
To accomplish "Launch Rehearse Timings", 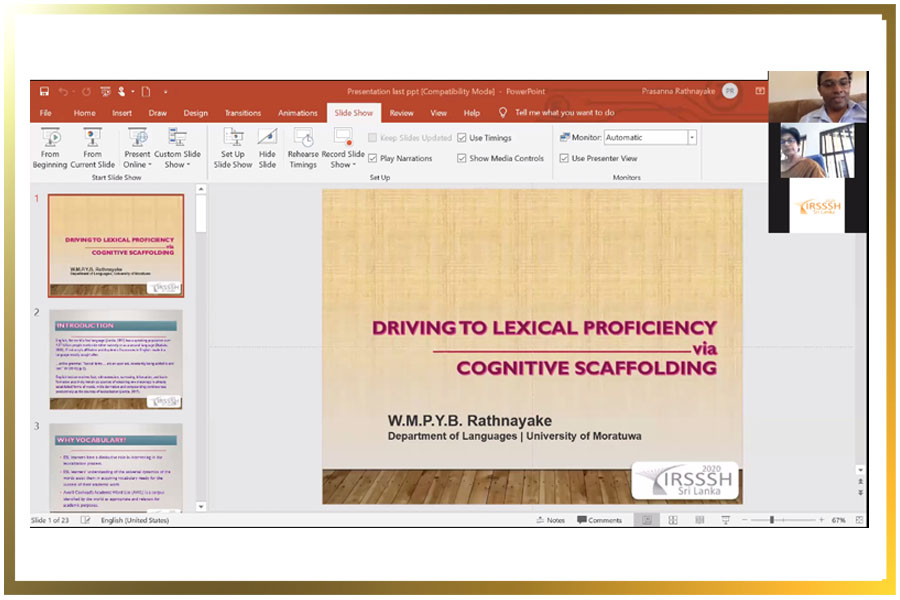I will [303, 148].
